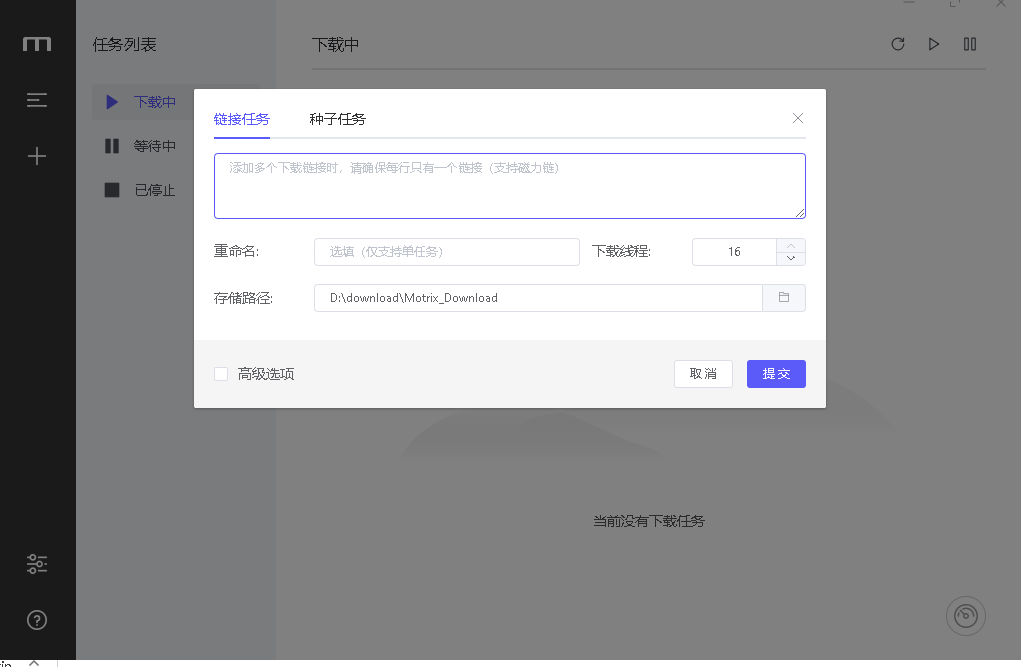Open the task list view from the sidebar

(x=37, y=100)
